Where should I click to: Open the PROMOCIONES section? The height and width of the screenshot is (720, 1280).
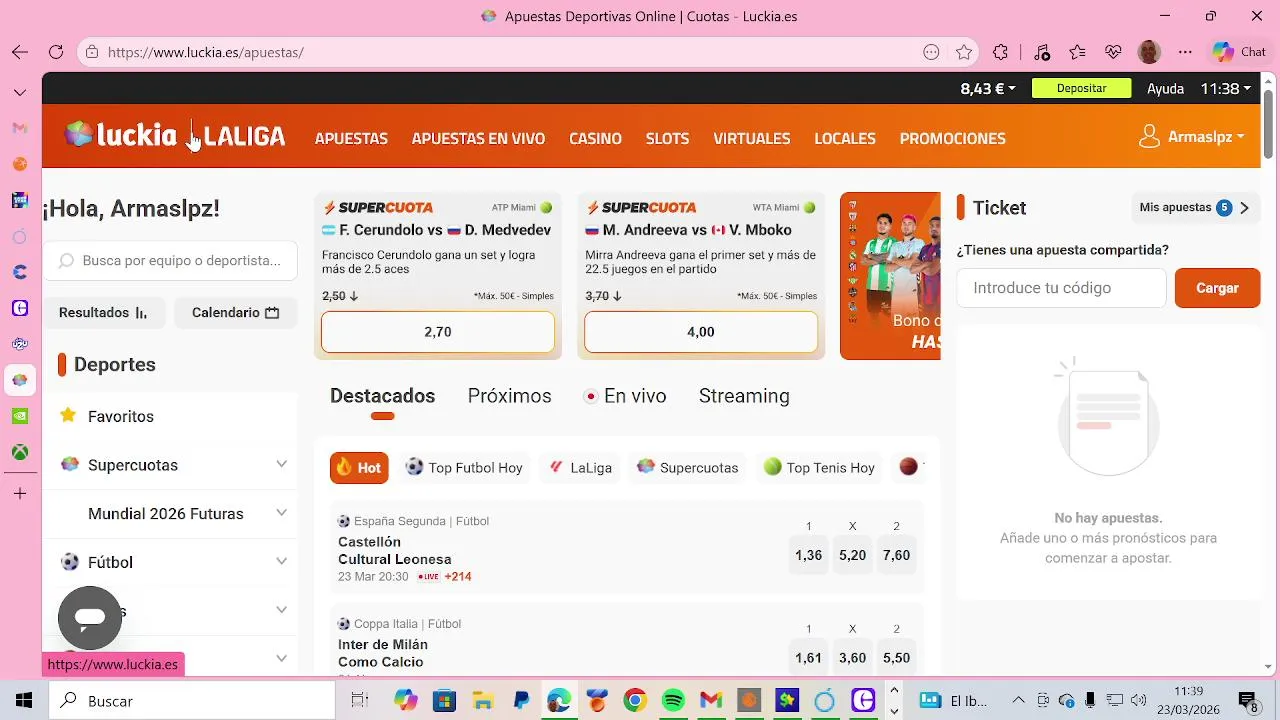pyautogui.click(x=952, y=138)
